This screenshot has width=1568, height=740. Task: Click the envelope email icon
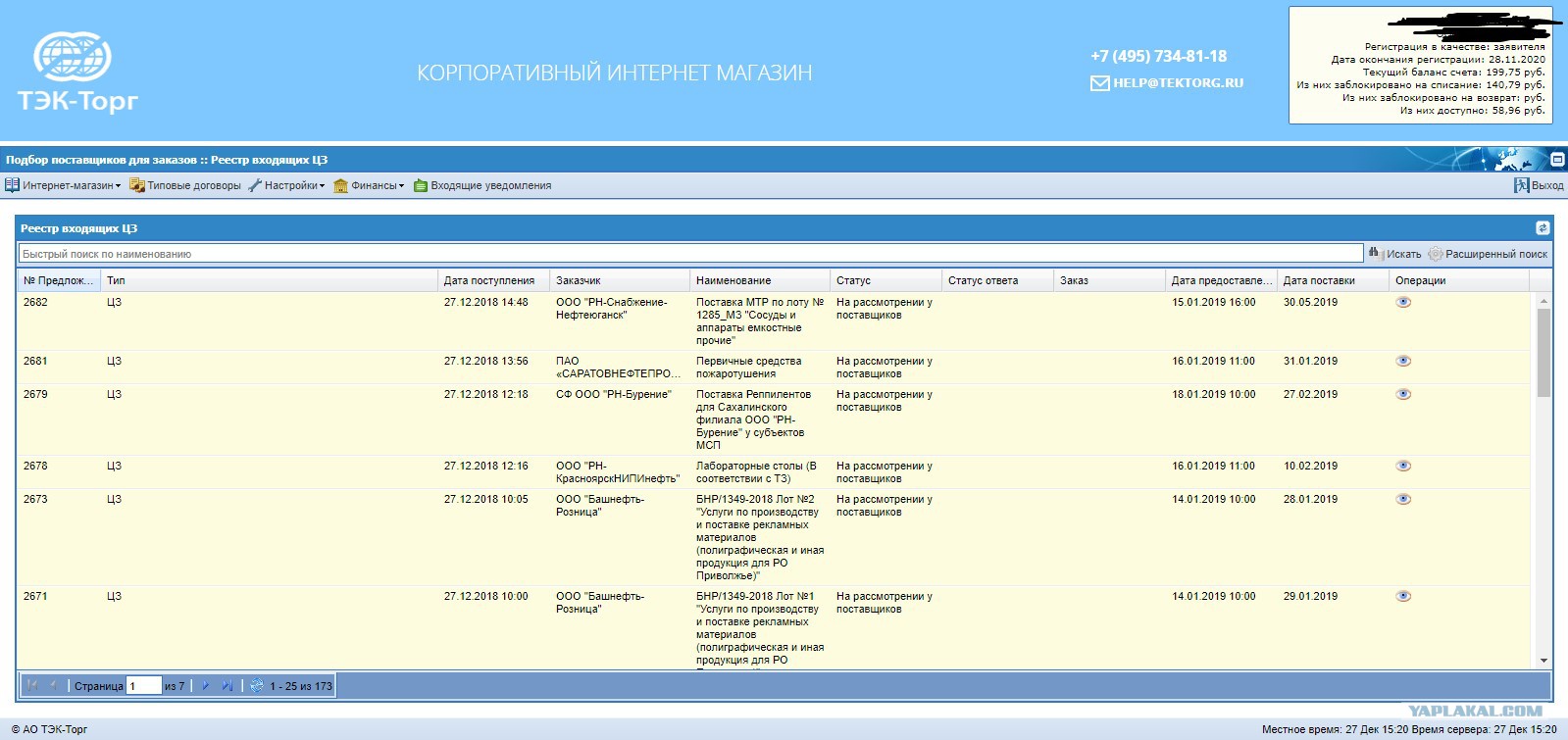(x=1099, y=83)
